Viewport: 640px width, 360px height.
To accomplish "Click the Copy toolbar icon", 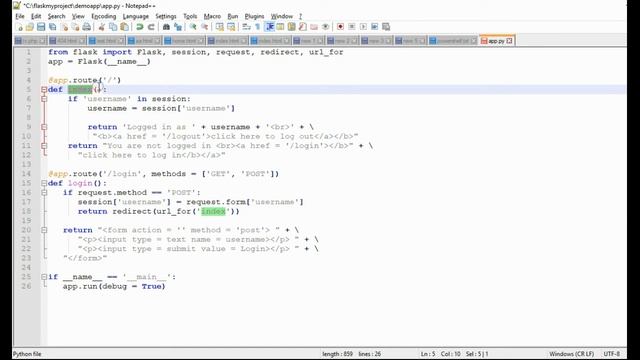I will (113, 27).
